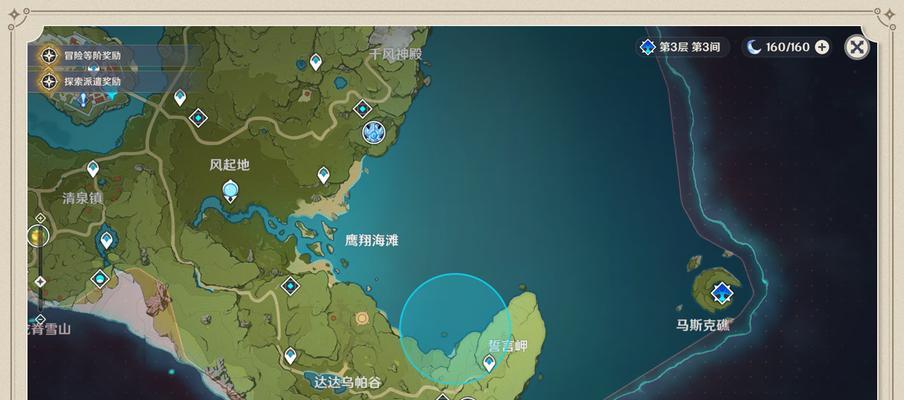Add resin with the plus button

[822, 47]
